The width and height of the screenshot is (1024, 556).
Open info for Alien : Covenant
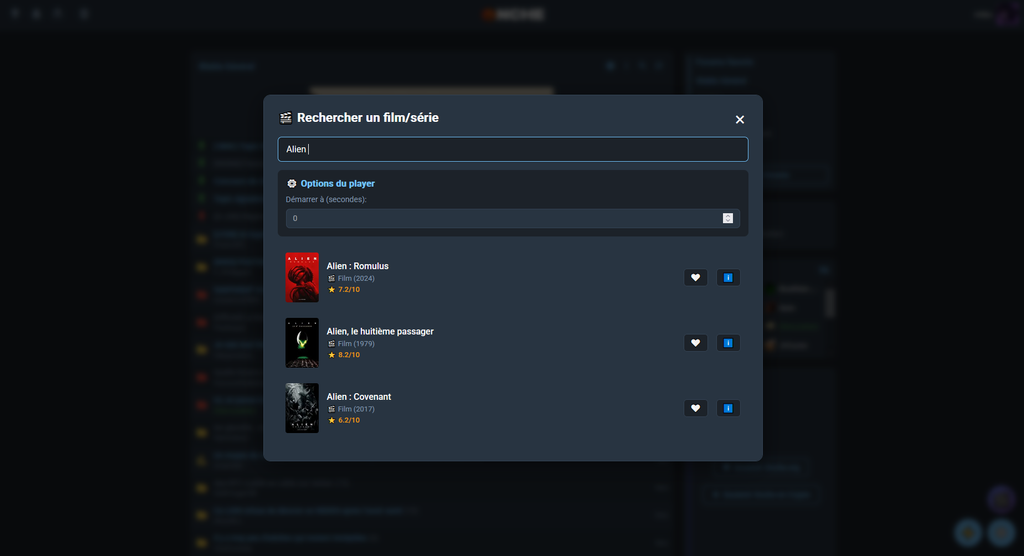728,408
